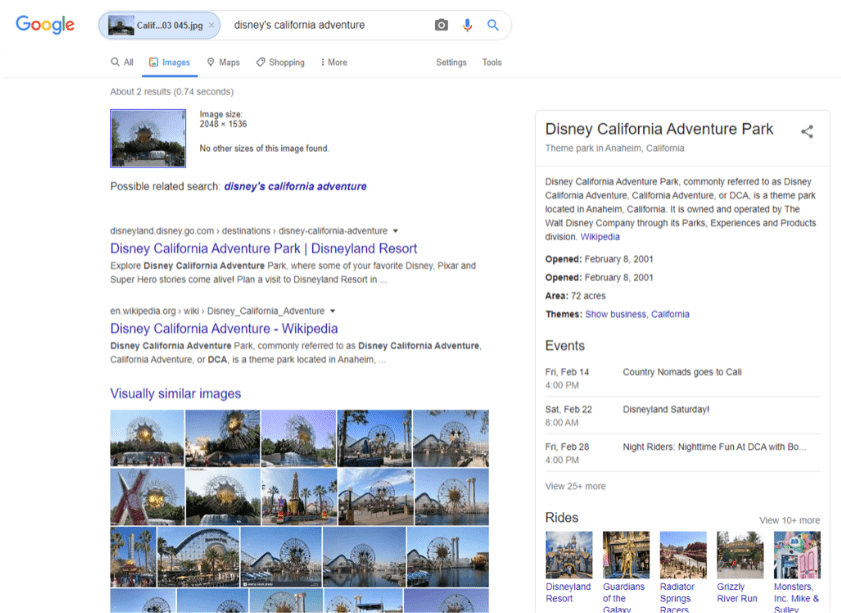Screen dimensions: 841x613
Task: Open the Disneyland Saturday! event
Action: click(682, 416)
